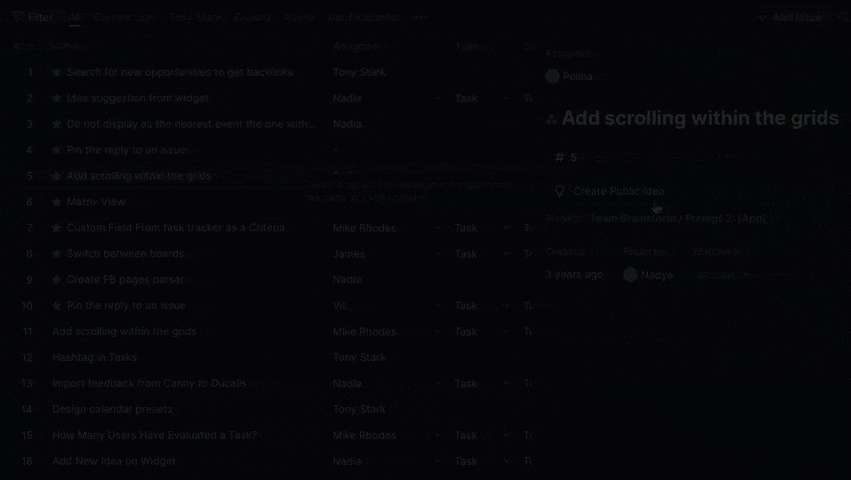851x480 pixels.
Task: Click the Filter icon in the toolbar
Action: 18,17
